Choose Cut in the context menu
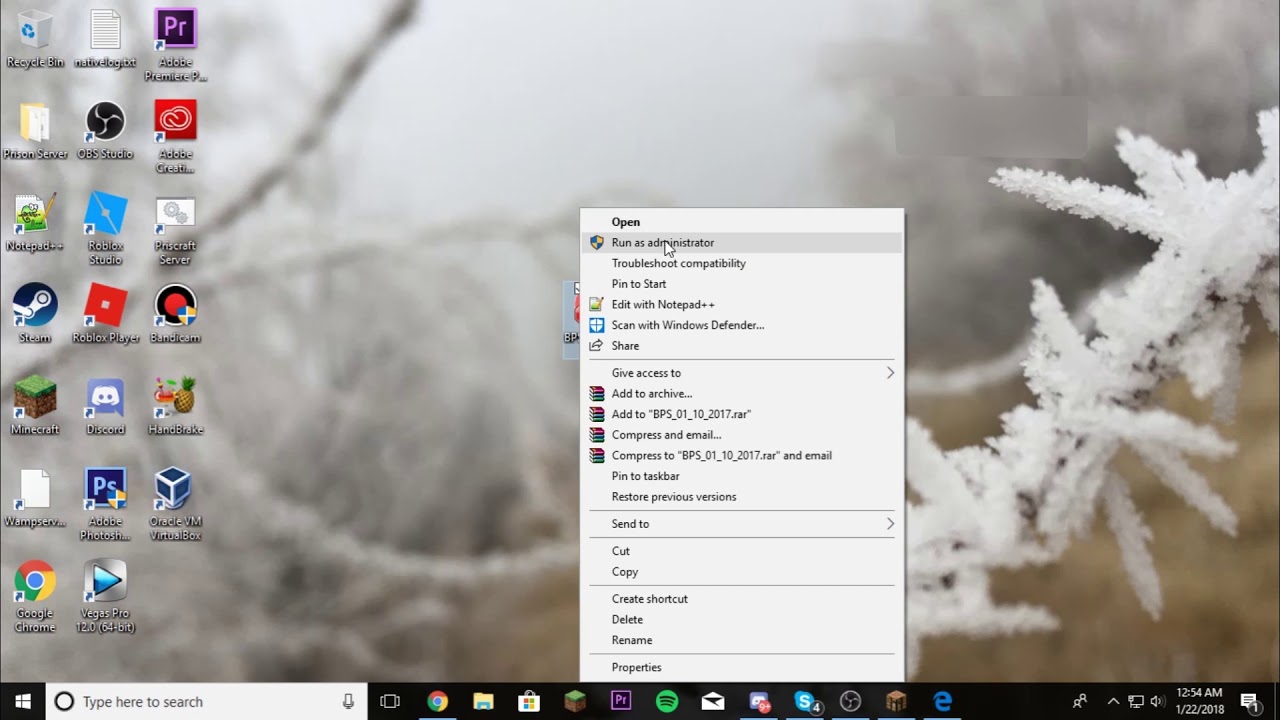Viewport: 1280px width, 720px height. 741,551
